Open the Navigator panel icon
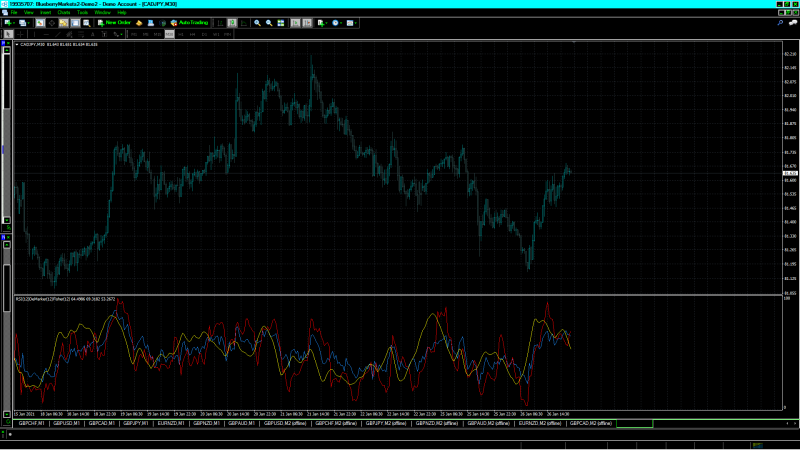The height and width of the screenshot is (450, 800). click(63, 22)
